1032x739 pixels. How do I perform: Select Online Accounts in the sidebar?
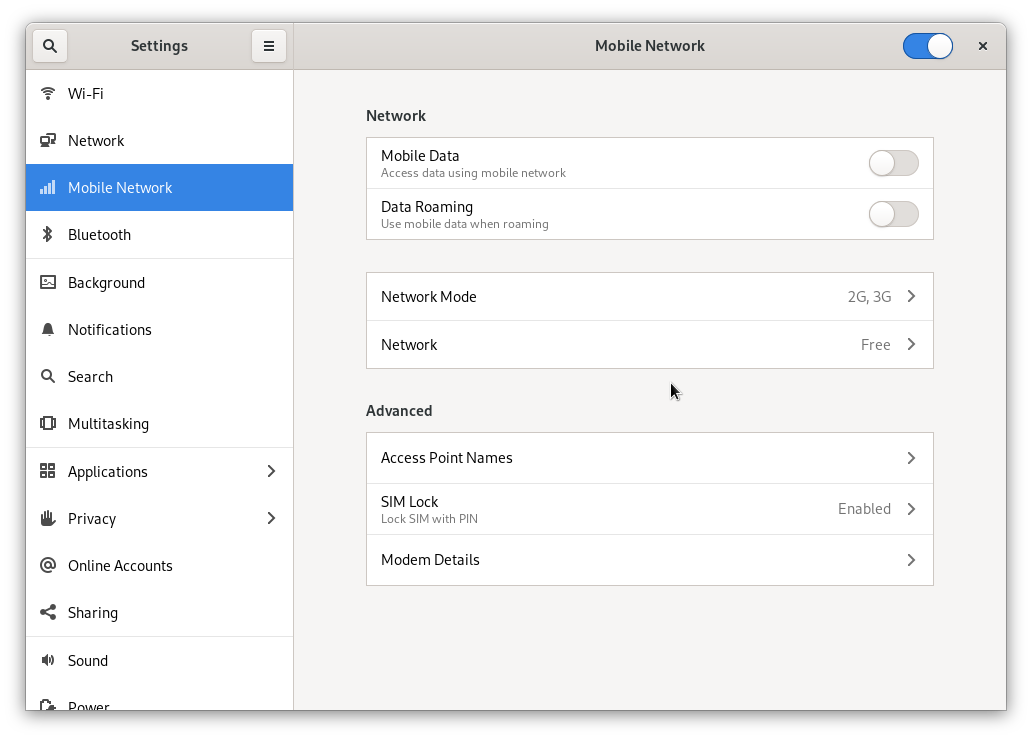[120, 566]
